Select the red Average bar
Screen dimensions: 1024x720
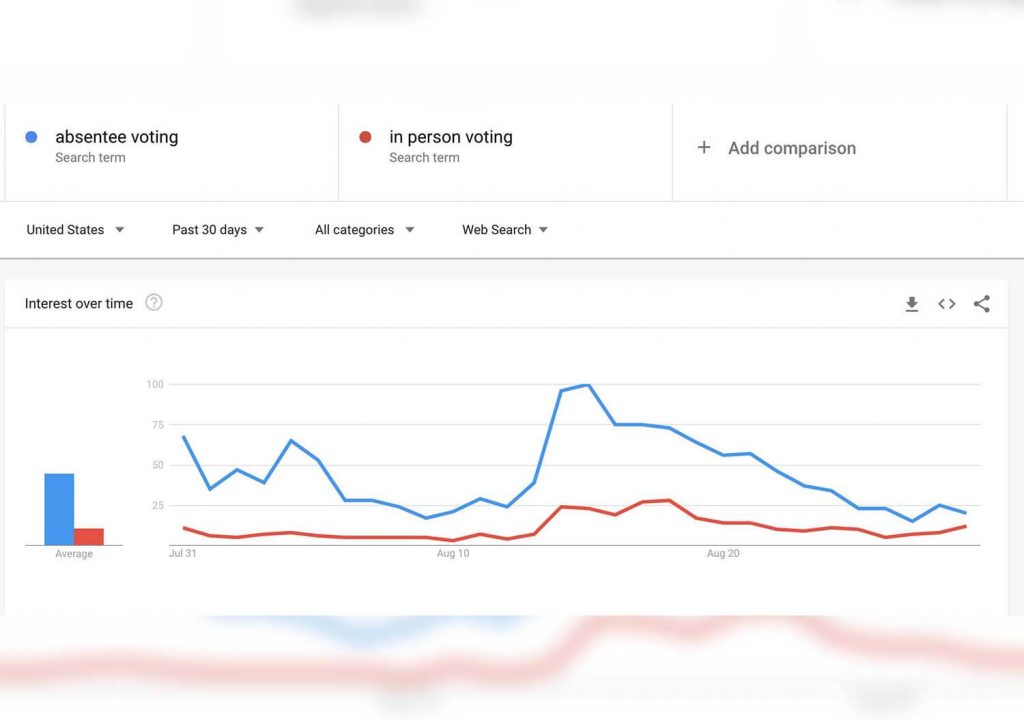(x=89, y=536)
